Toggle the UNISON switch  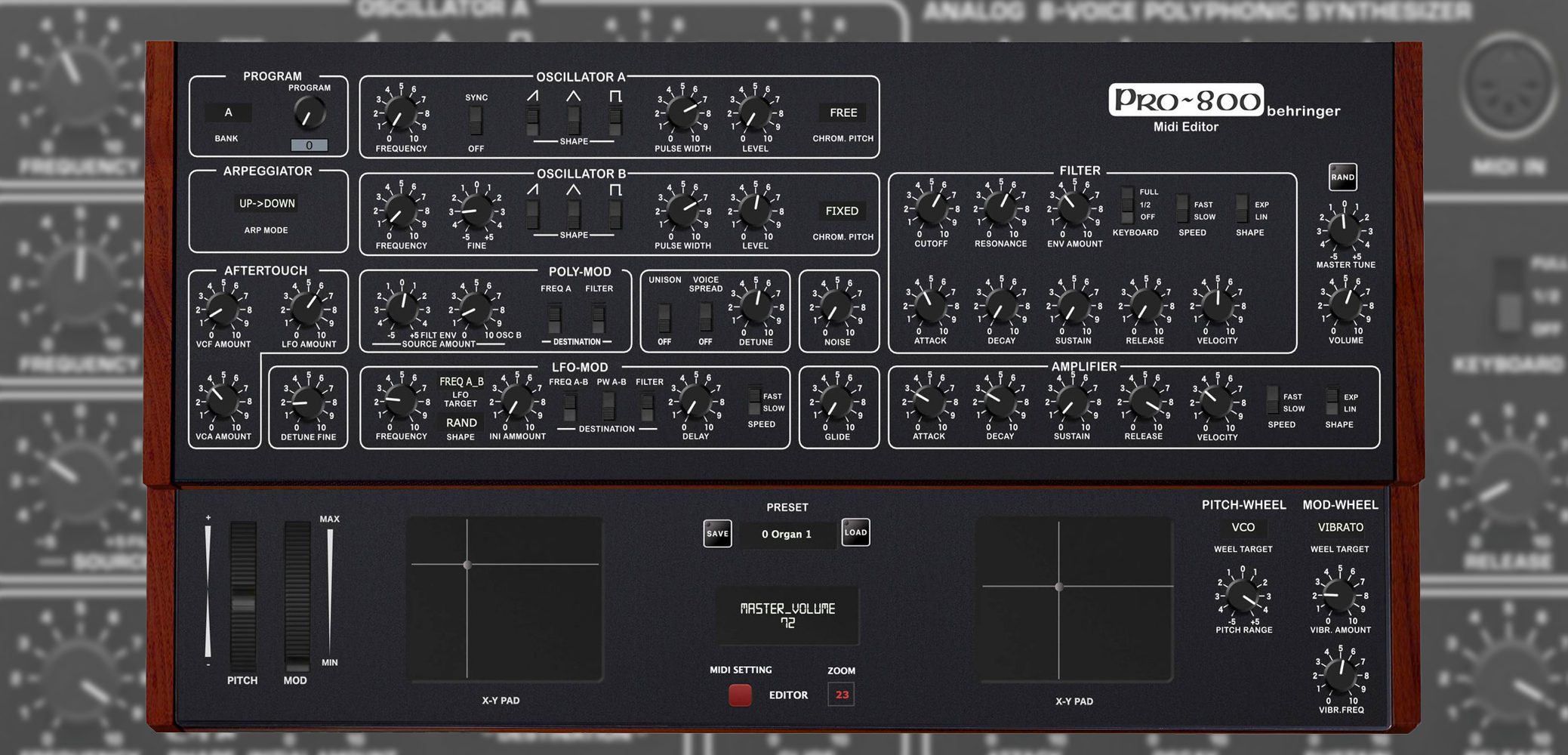(664, 318)
